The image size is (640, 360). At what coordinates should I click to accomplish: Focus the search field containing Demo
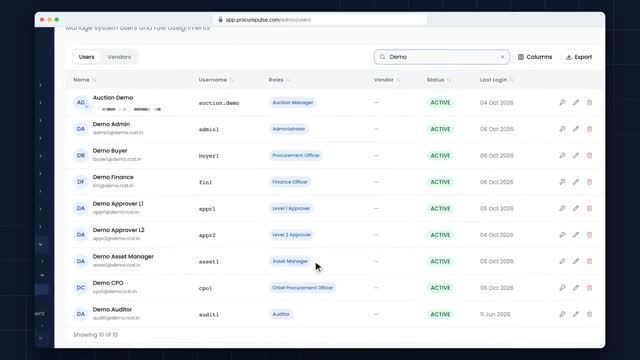click(x=442, y=57)
